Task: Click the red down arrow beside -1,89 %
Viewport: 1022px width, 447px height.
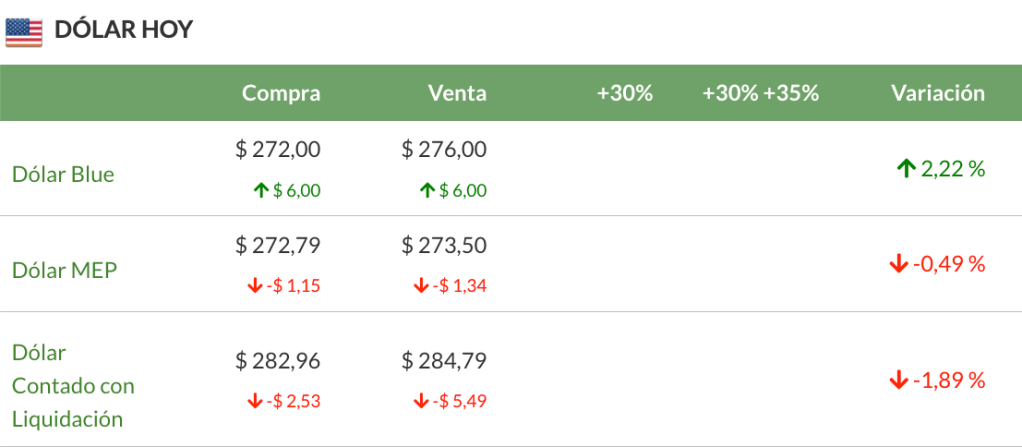Action: click(898, 380)
